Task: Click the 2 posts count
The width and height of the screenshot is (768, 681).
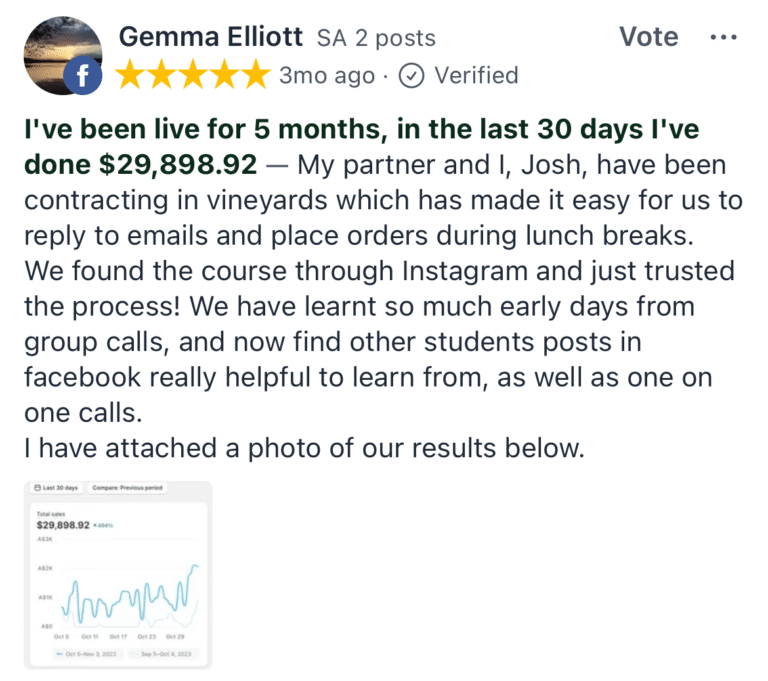Action: click(x=395, y=38)
